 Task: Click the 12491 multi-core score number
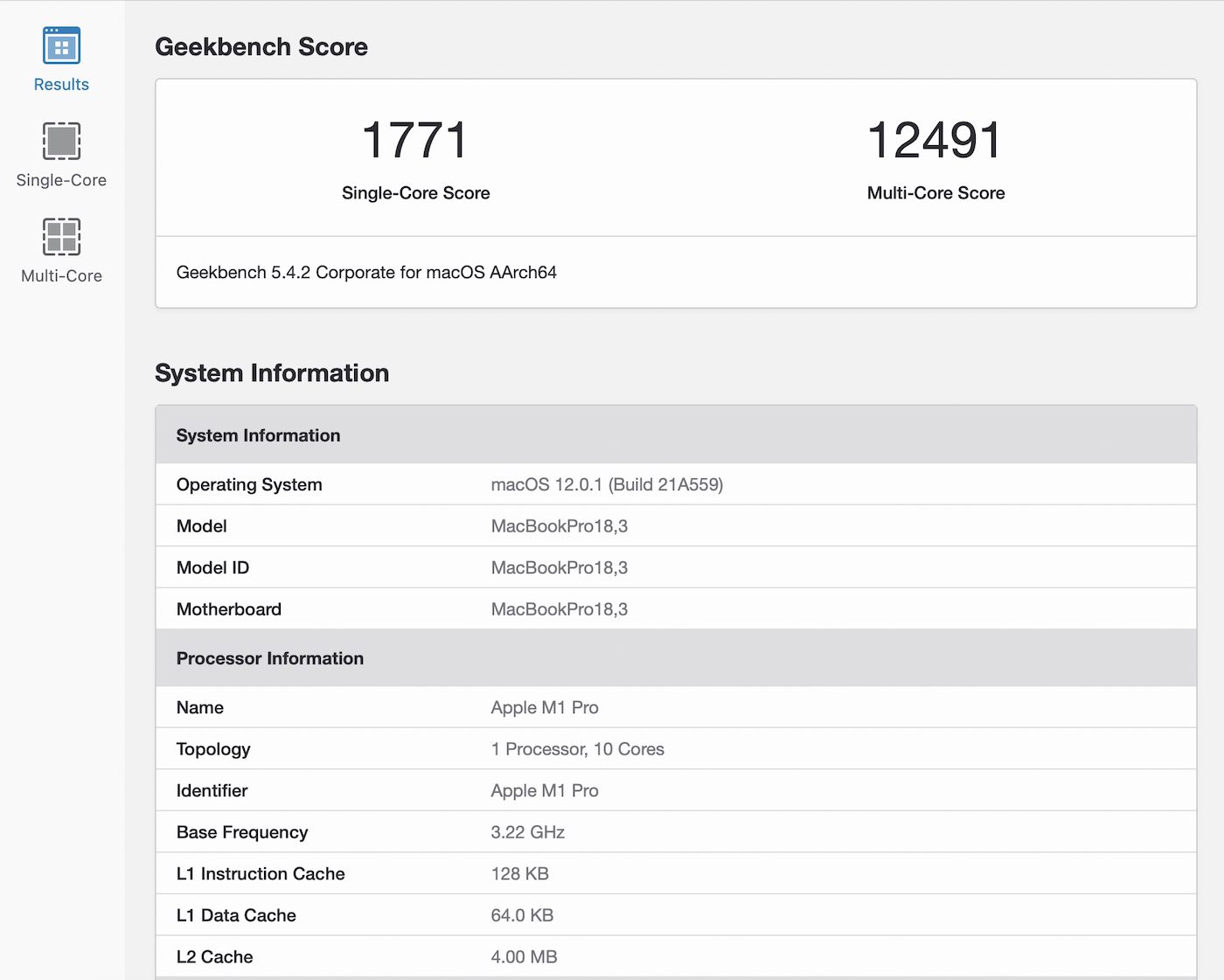point(935,141)
